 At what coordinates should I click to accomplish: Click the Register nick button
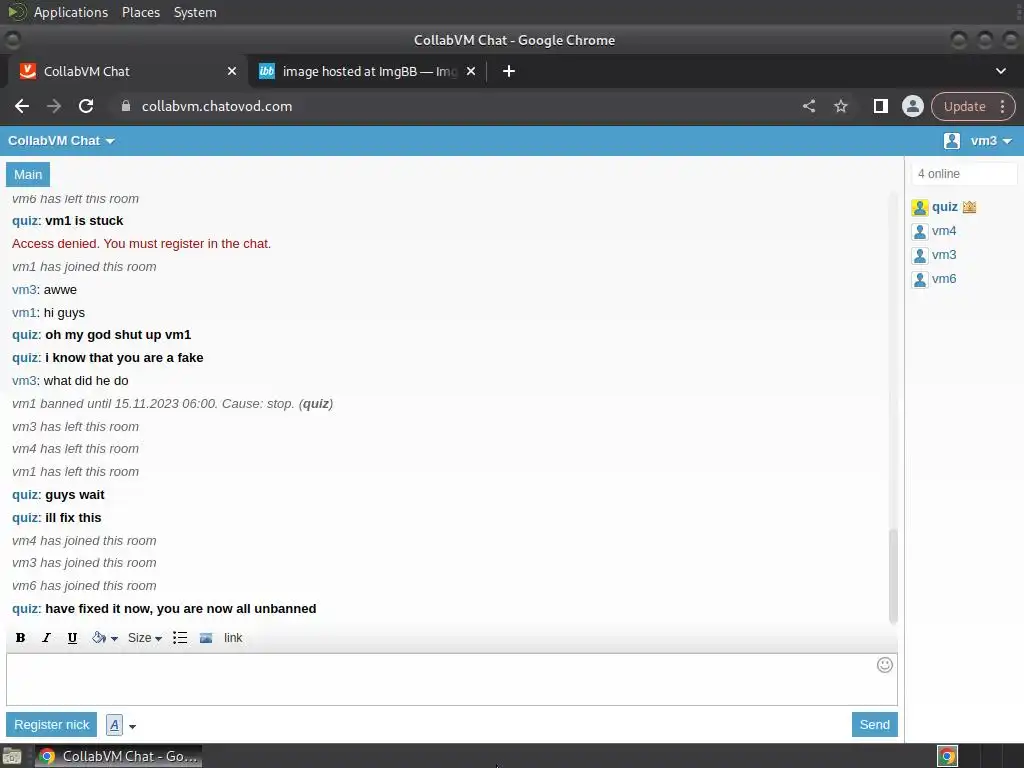(52, 724)
